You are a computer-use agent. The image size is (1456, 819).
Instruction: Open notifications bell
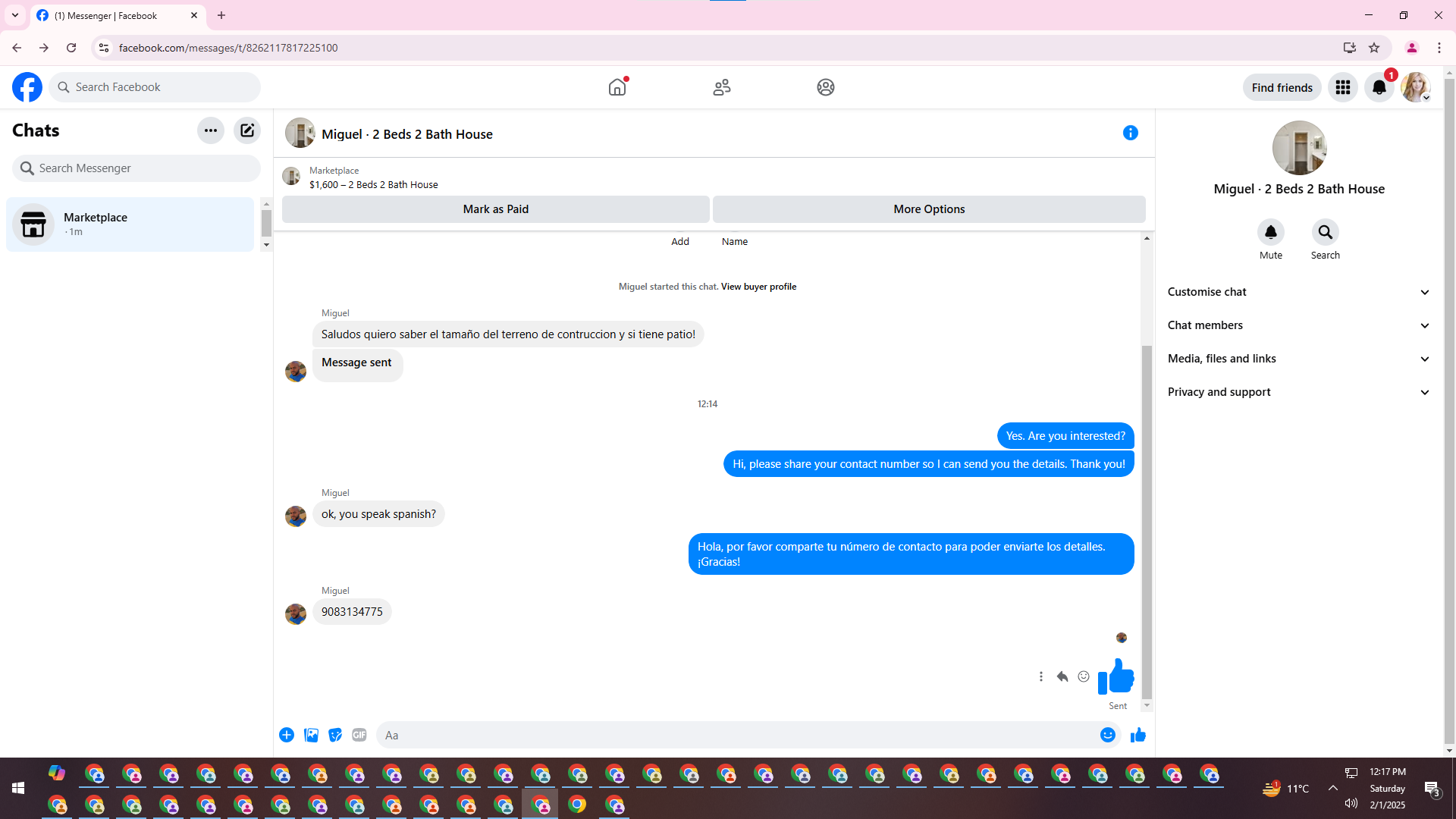[1379, 87]
